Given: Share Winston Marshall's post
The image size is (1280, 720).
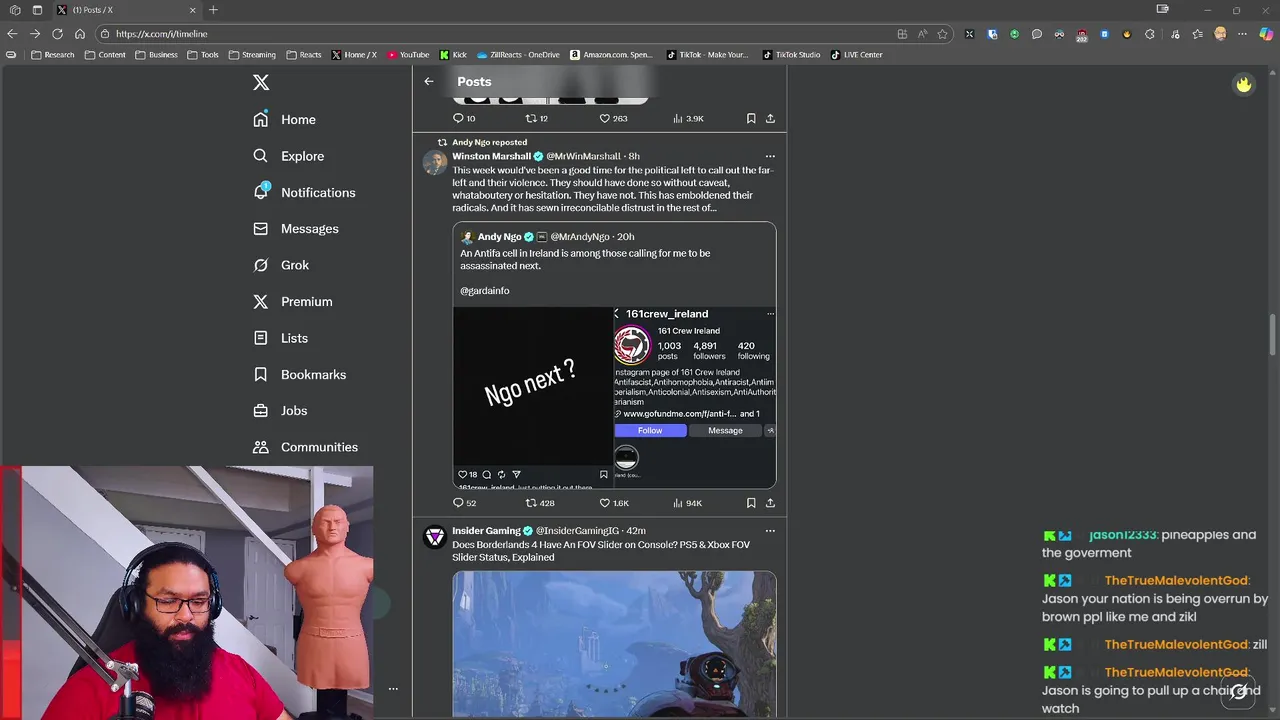Looking at the screenshot, I should (x=770, y=503).
